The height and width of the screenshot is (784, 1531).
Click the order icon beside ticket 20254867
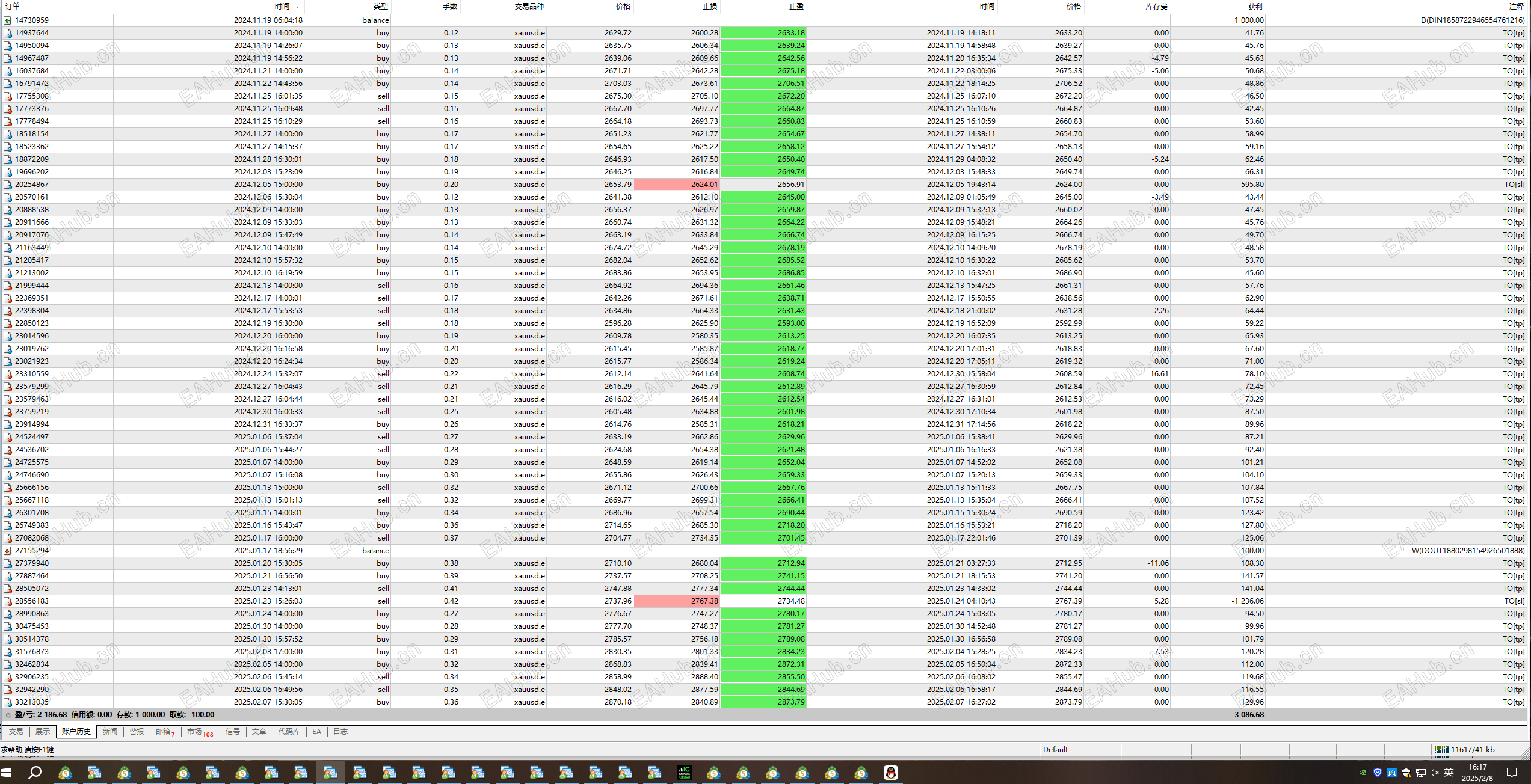tap(7, 185)
